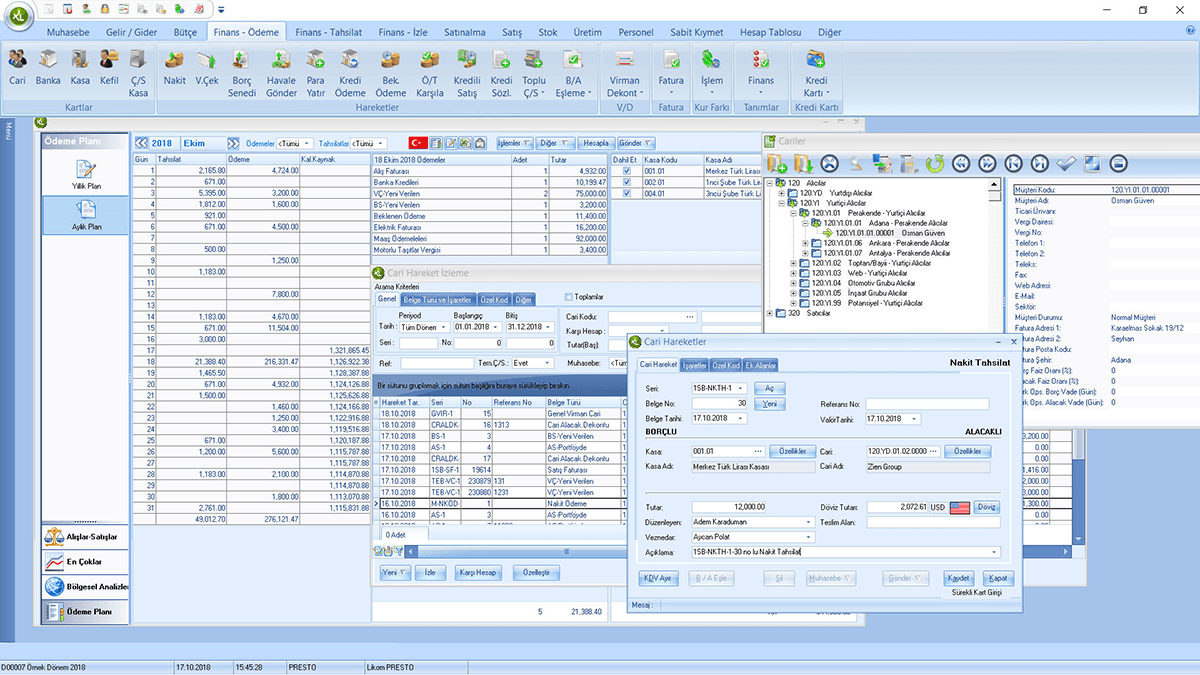Image resolution: width=1200 pixels, height=675 pixels.
Task: Open Borç Senedi in the ribbon
Action: pyautogui.click(x=243, y=73)
